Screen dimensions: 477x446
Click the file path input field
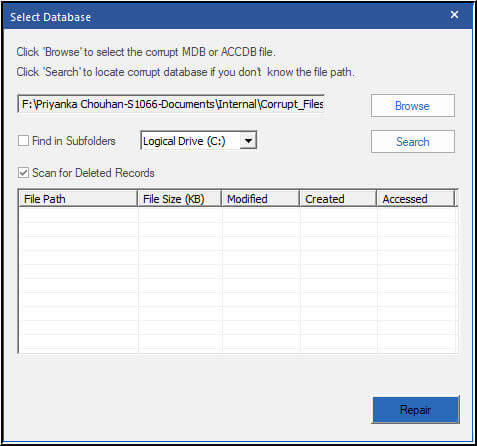pos(171,104)
